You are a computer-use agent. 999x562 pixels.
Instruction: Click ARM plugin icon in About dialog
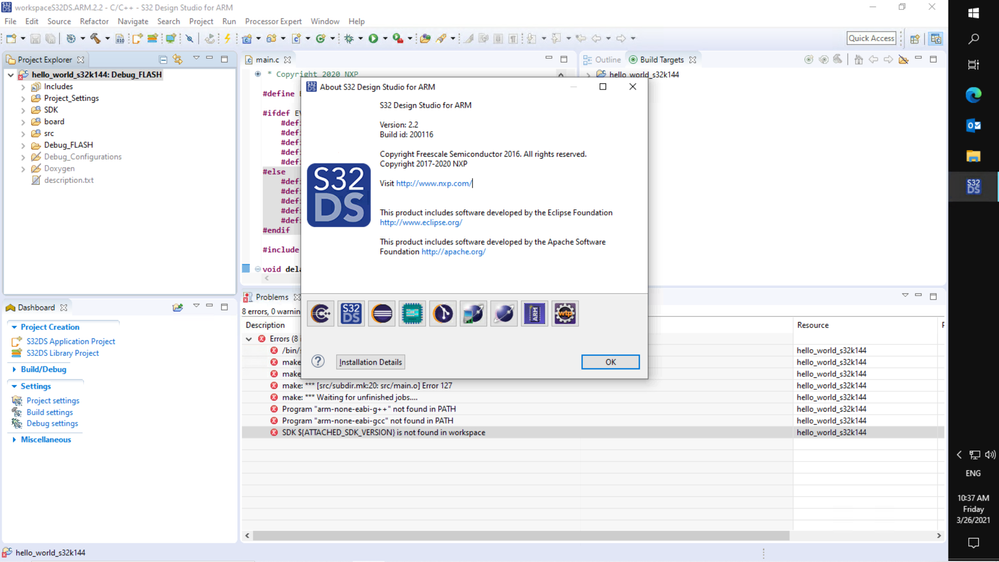(535, 313)
